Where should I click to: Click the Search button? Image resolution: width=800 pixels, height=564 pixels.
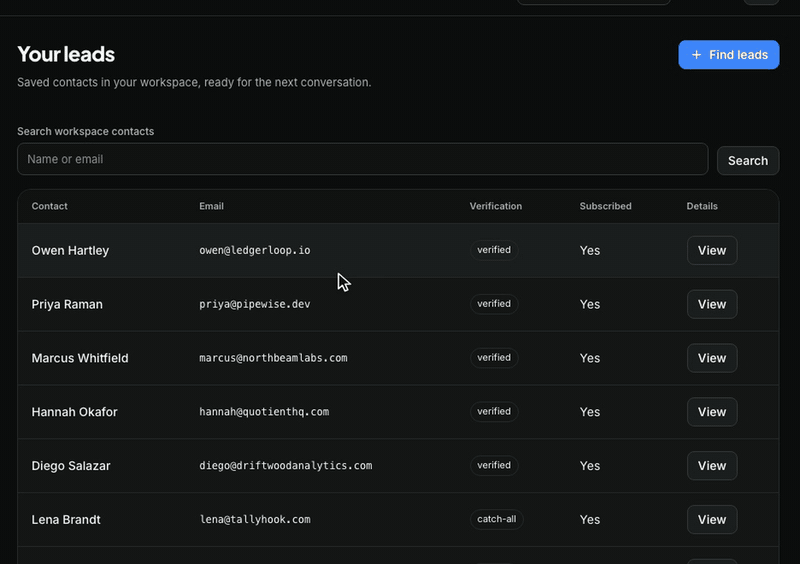click(x=748, y=161)
